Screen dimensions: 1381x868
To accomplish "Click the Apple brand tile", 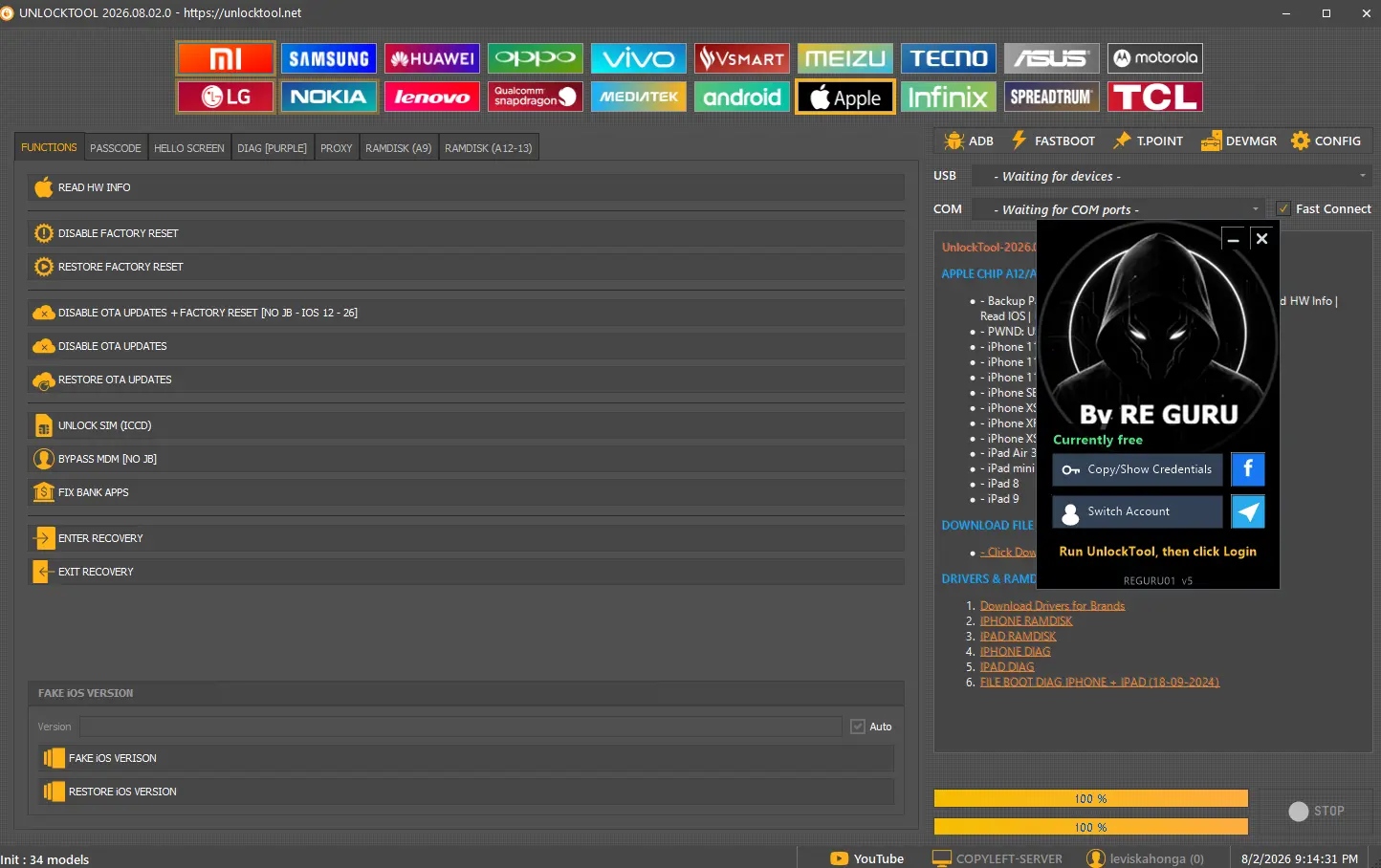I will [x=845, y=97].
